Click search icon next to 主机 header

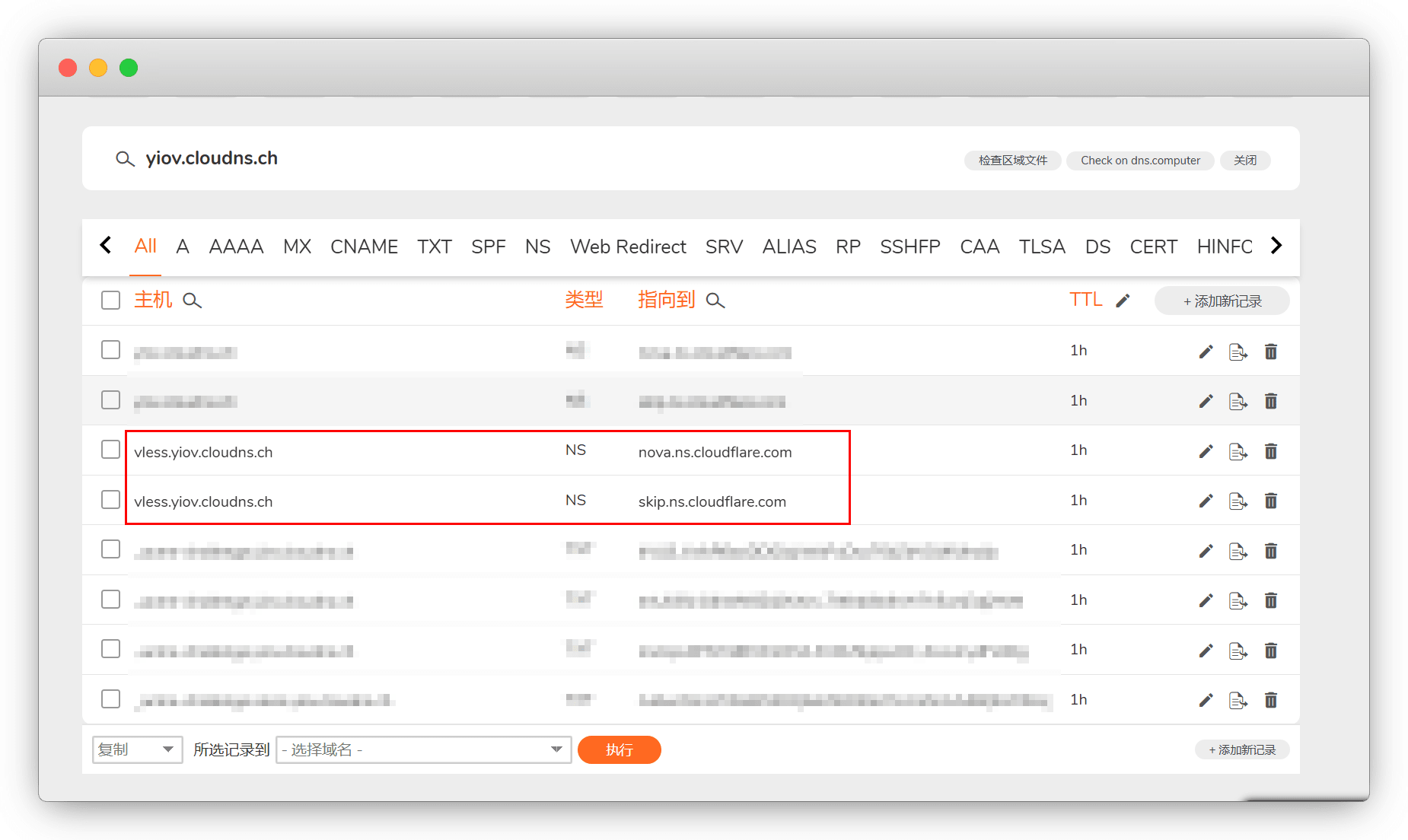click(193, 301)
